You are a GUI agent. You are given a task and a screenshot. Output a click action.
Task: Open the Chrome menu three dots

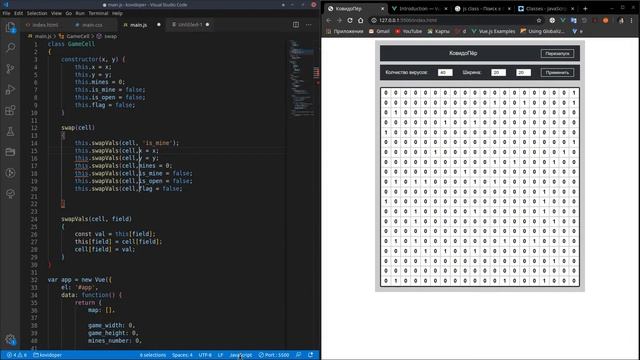(x=632, y=20)
